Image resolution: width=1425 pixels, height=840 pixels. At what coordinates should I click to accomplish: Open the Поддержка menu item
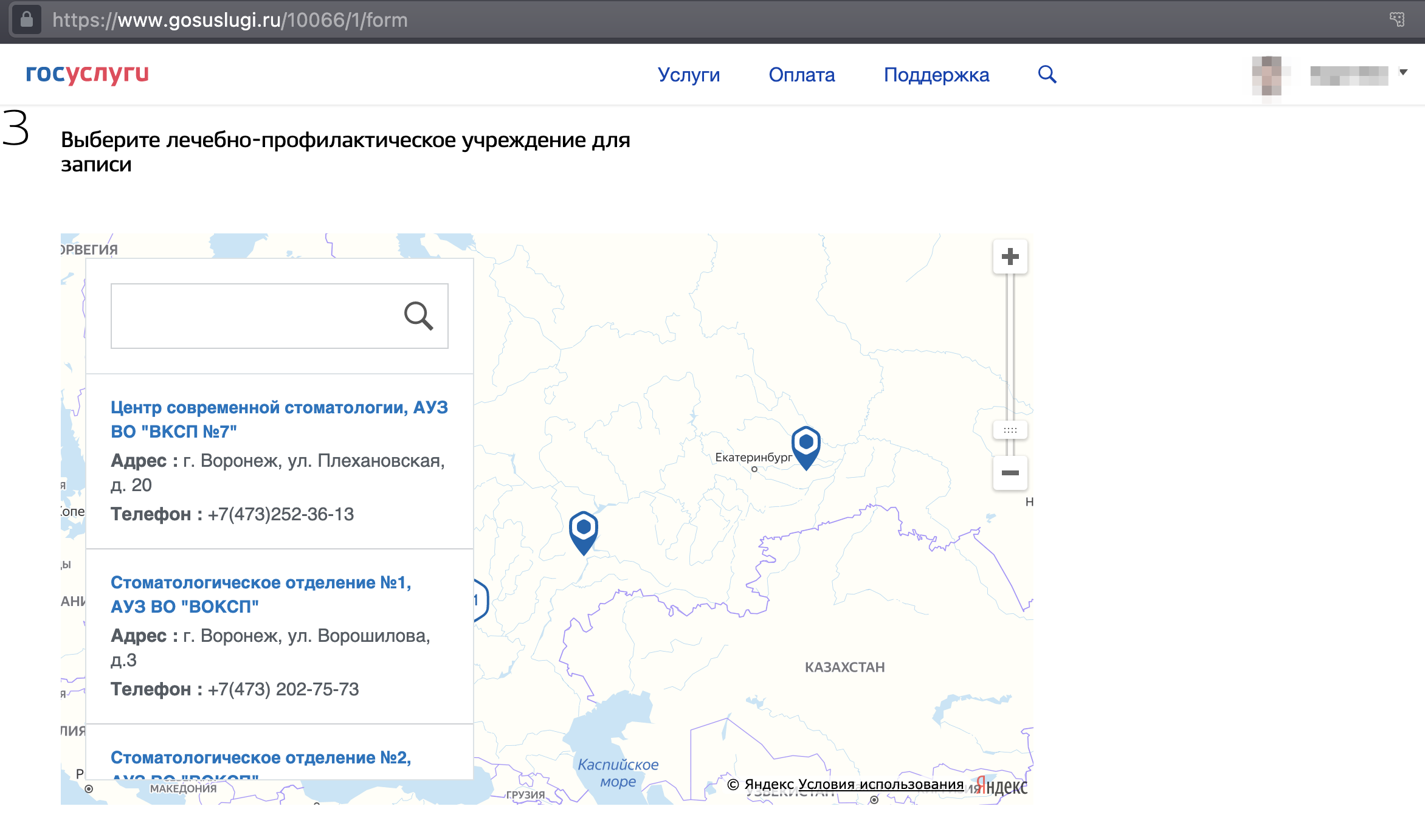point(936,75)
